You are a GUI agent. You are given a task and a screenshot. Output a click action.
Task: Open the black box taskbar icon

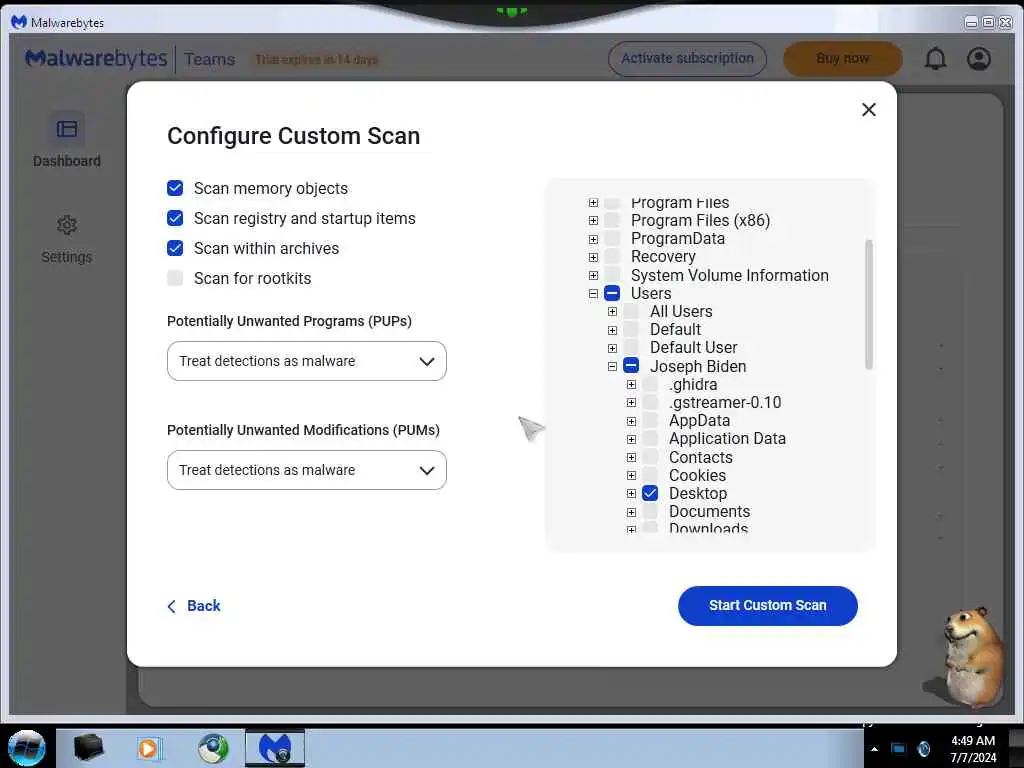coord(88,748)
